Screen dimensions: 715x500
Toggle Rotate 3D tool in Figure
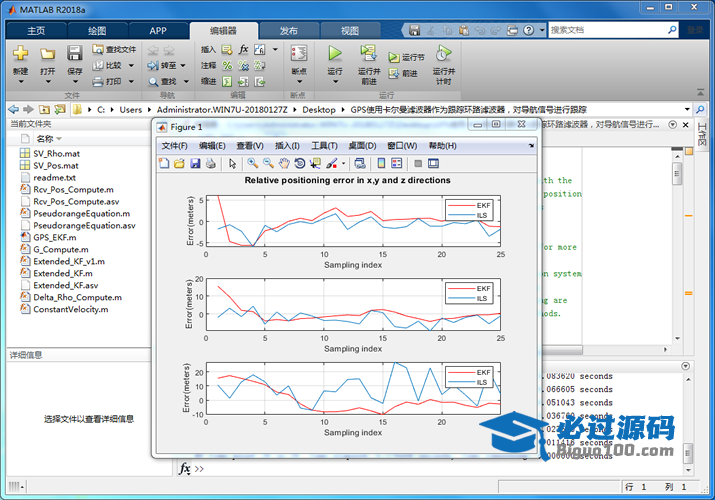click(x=300, y=163)
